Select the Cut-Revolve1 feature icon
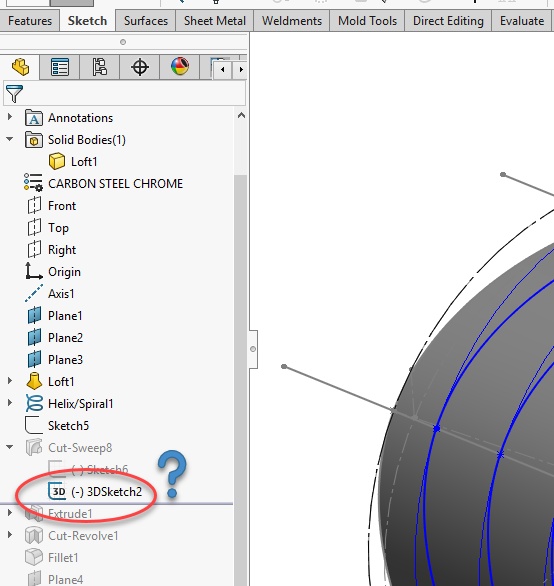This screenshot has height=586, width=554. click(x=34, y=536)
